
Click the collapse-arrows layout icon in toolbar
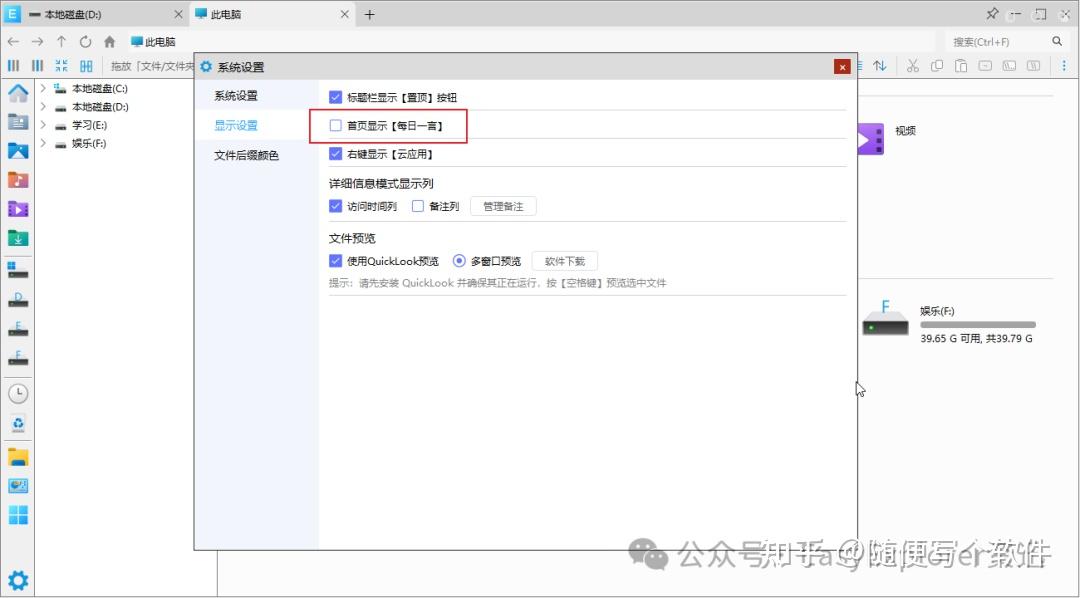61,66
